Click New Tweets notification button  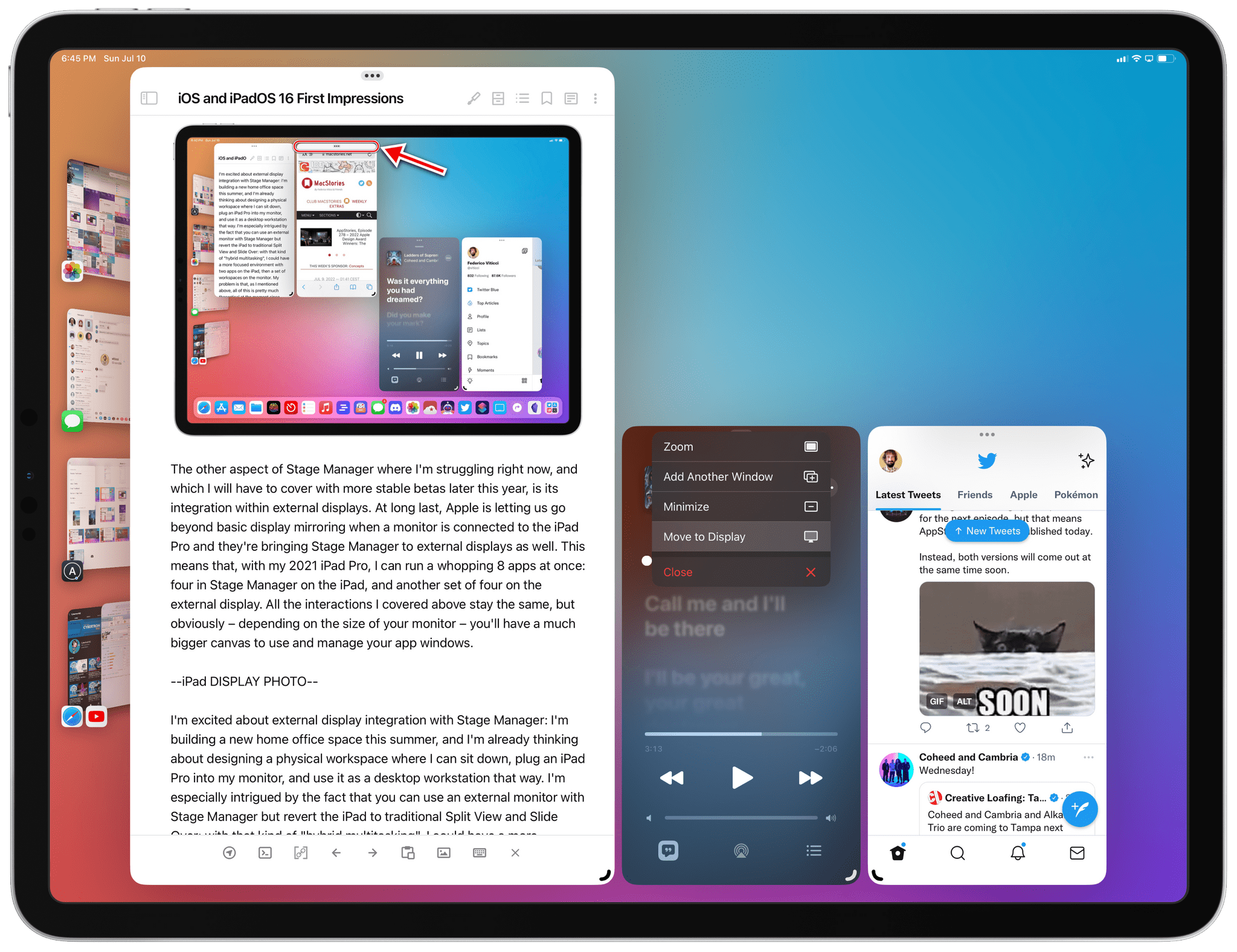[x=989, y=531]
